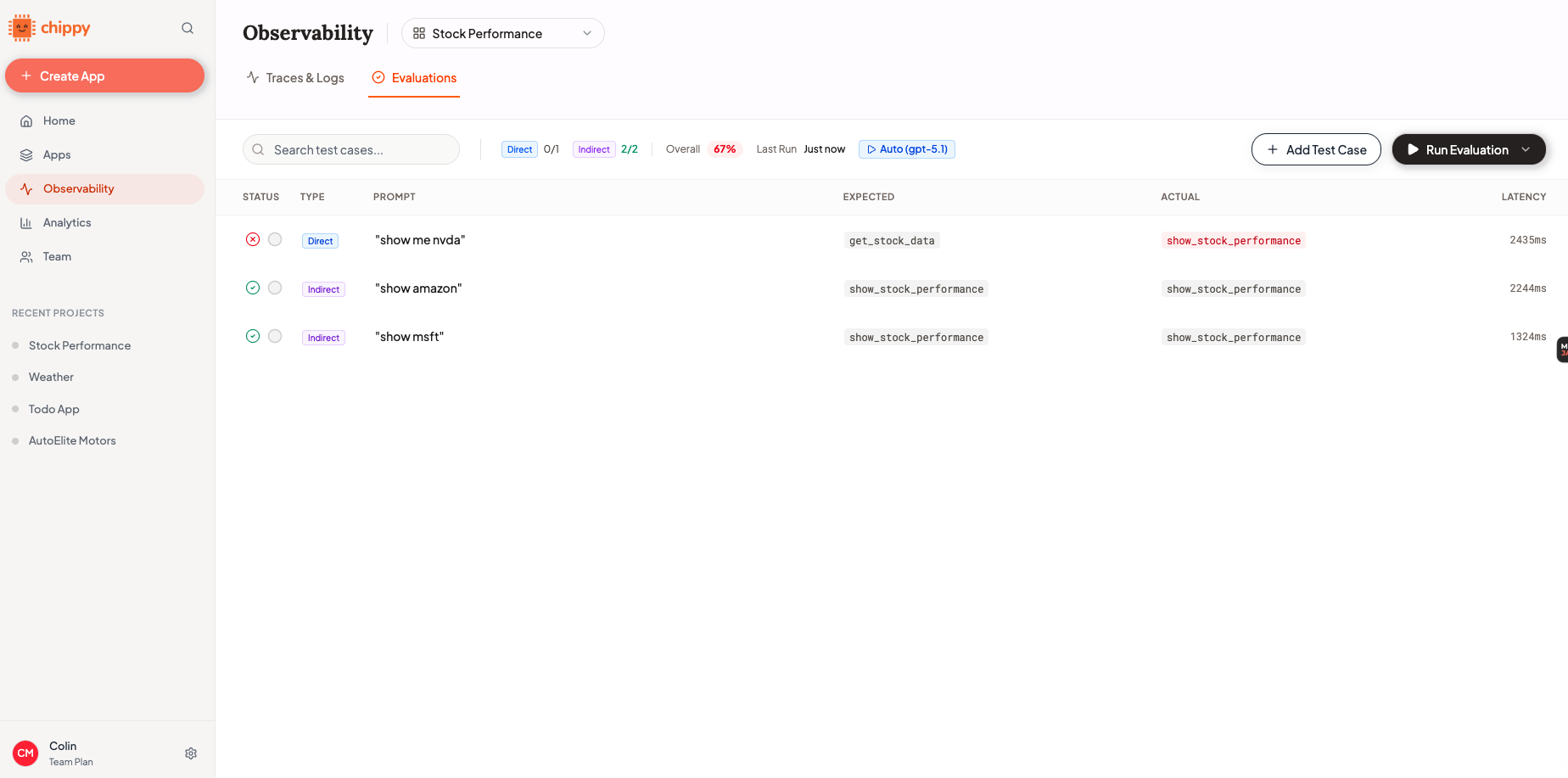
Task: Click the CM user avatar
Action: [x=25, y=753]
